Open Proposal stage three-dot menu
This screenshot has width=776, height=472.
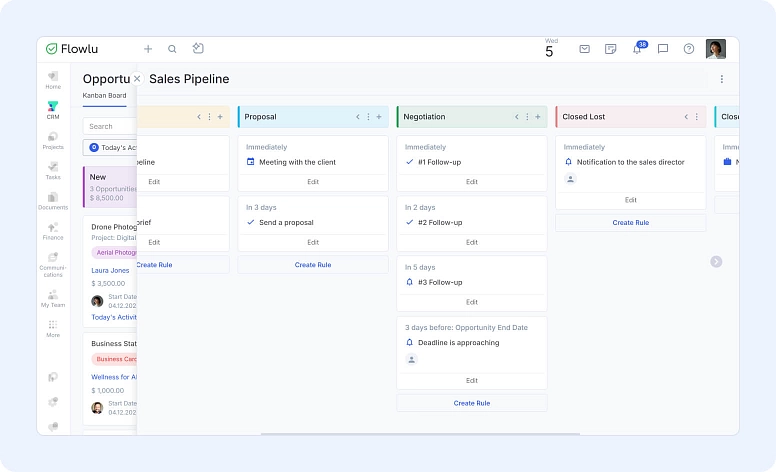coord(368,117)
